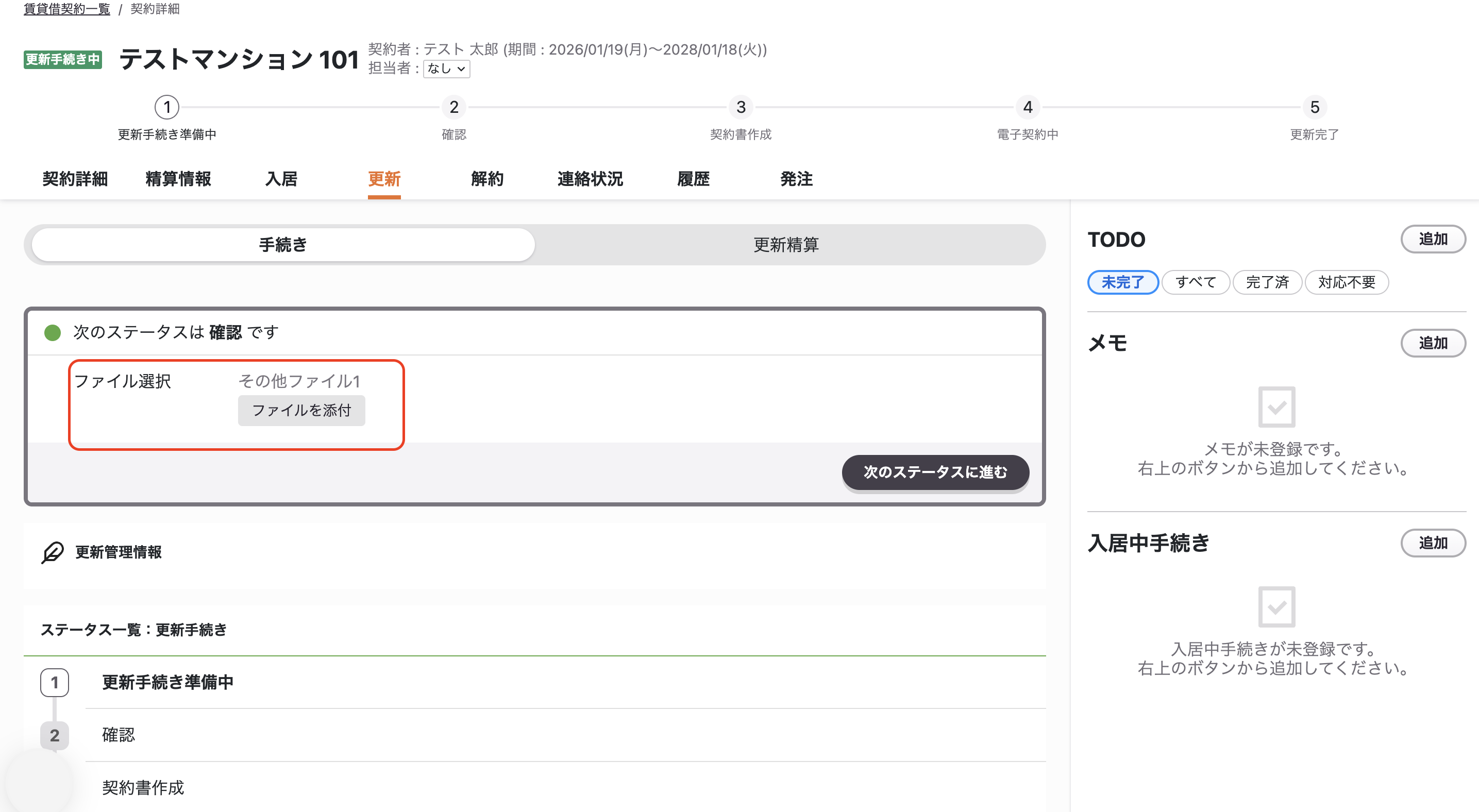This screenshot has height=812, width=1479.
Task: Select the 未完了 TODO filter
Action: tap(1122, 282)
